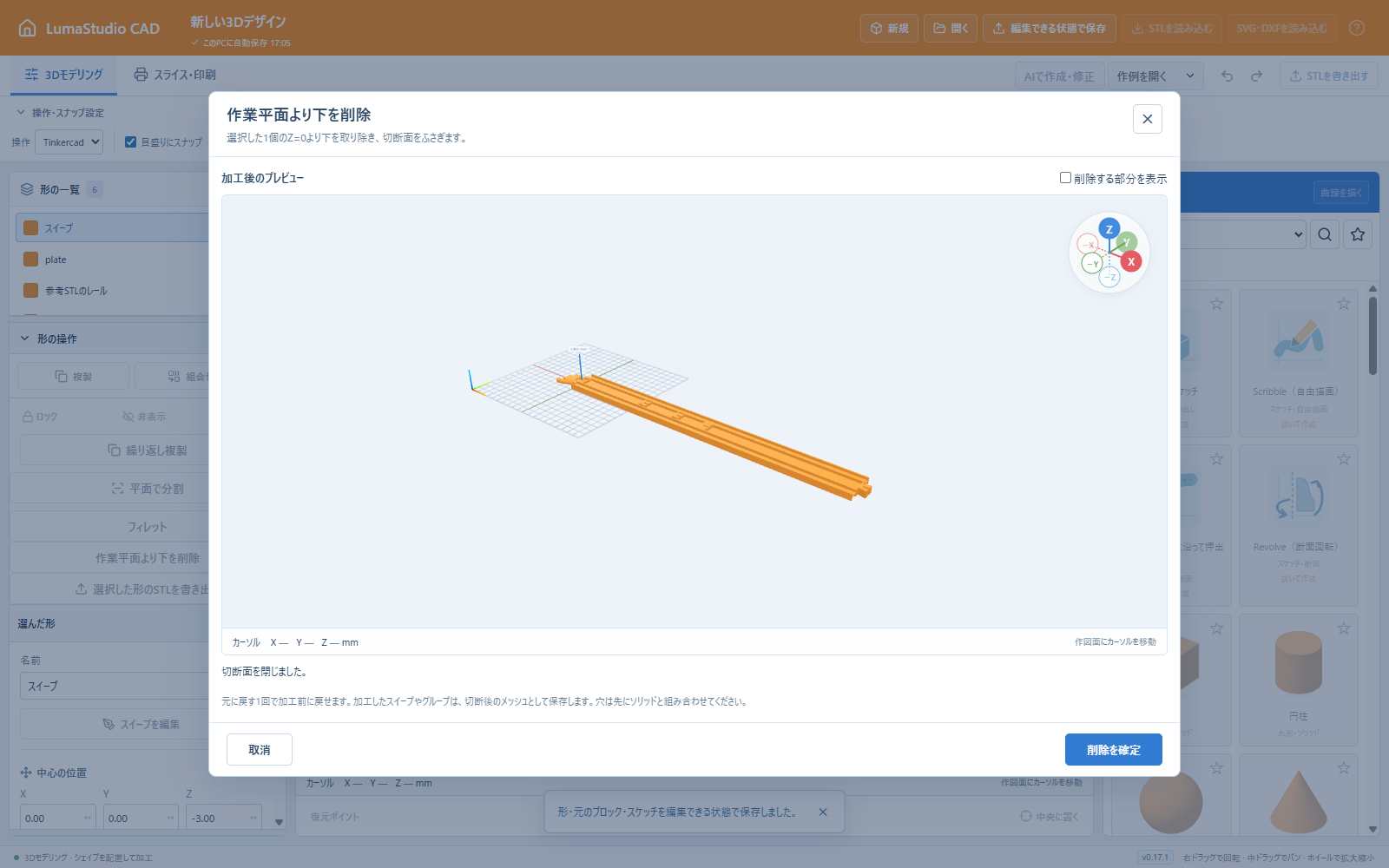This screenshot has width=1389, height=868.
Task: Click the -Z axis on view gizmo
Action: coord(1109,278)
